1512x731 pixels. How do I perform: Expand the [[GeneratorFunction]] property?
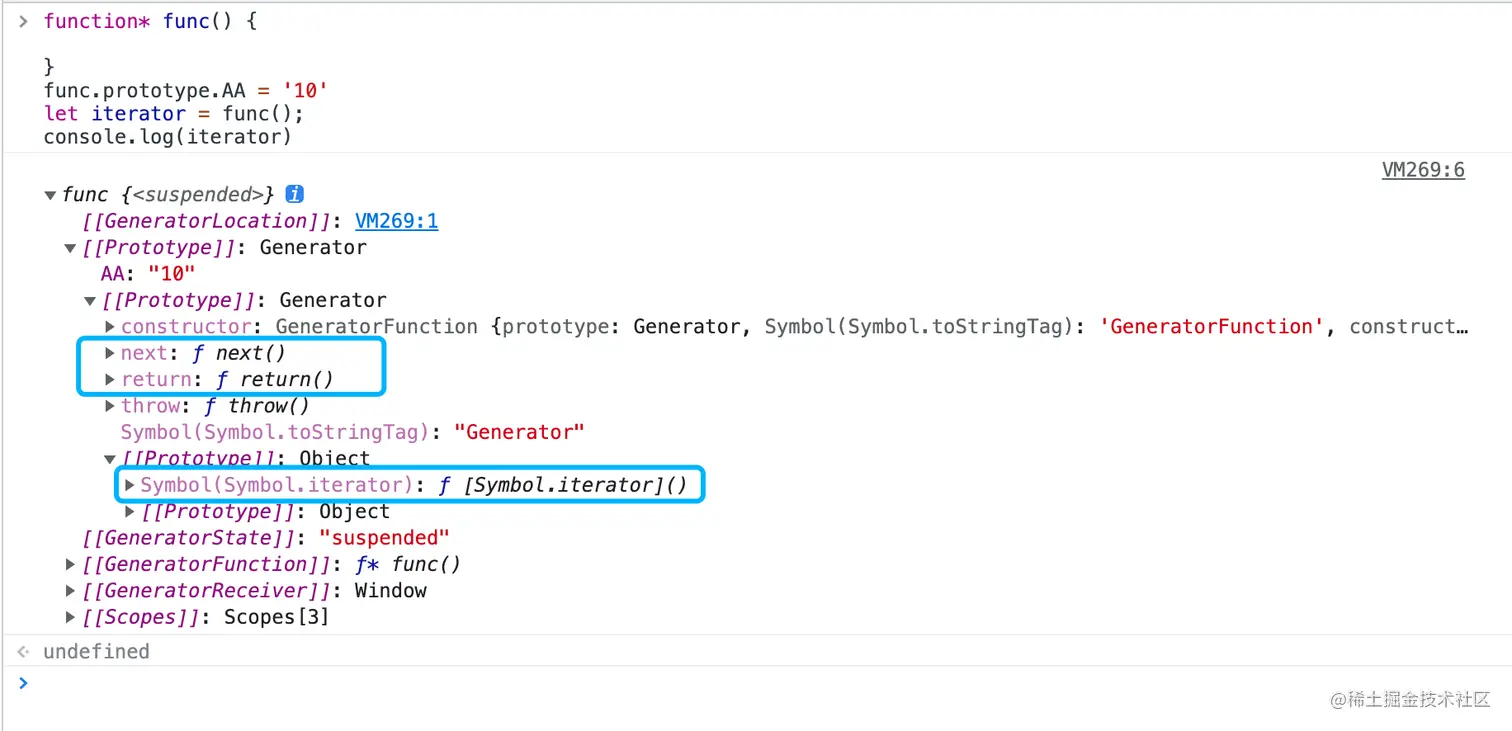click(70, 565)
